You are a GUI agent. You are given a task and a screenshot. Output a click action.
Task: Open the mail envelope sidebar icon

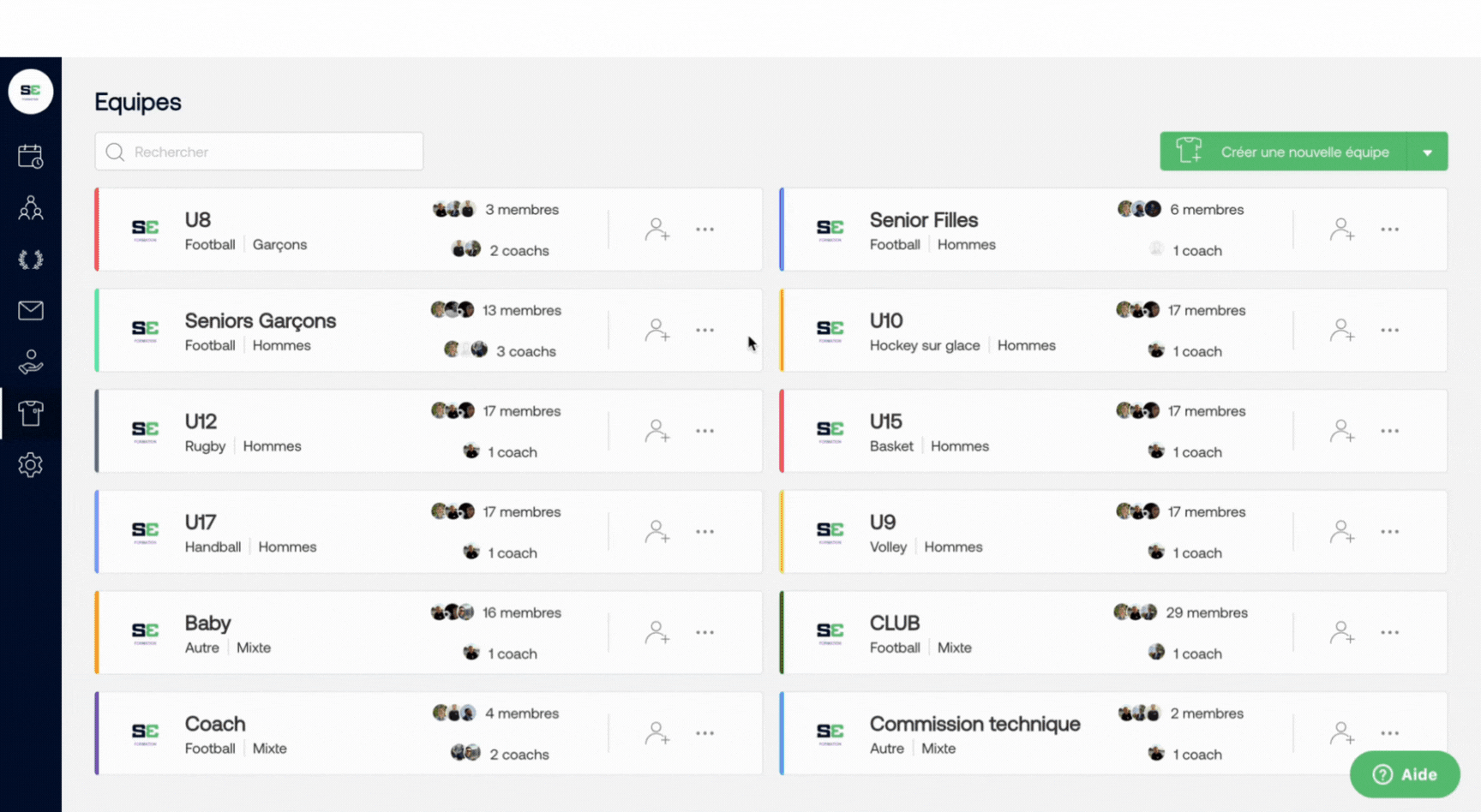tap(31, 310)
